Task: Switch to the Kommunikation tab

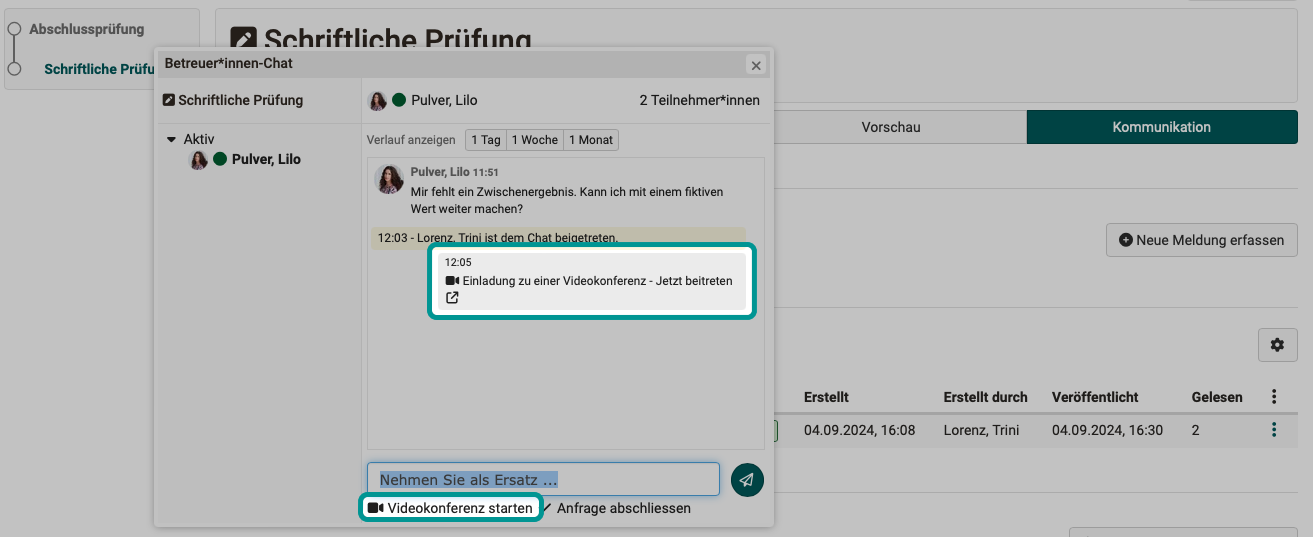Action: point(1161,127)
